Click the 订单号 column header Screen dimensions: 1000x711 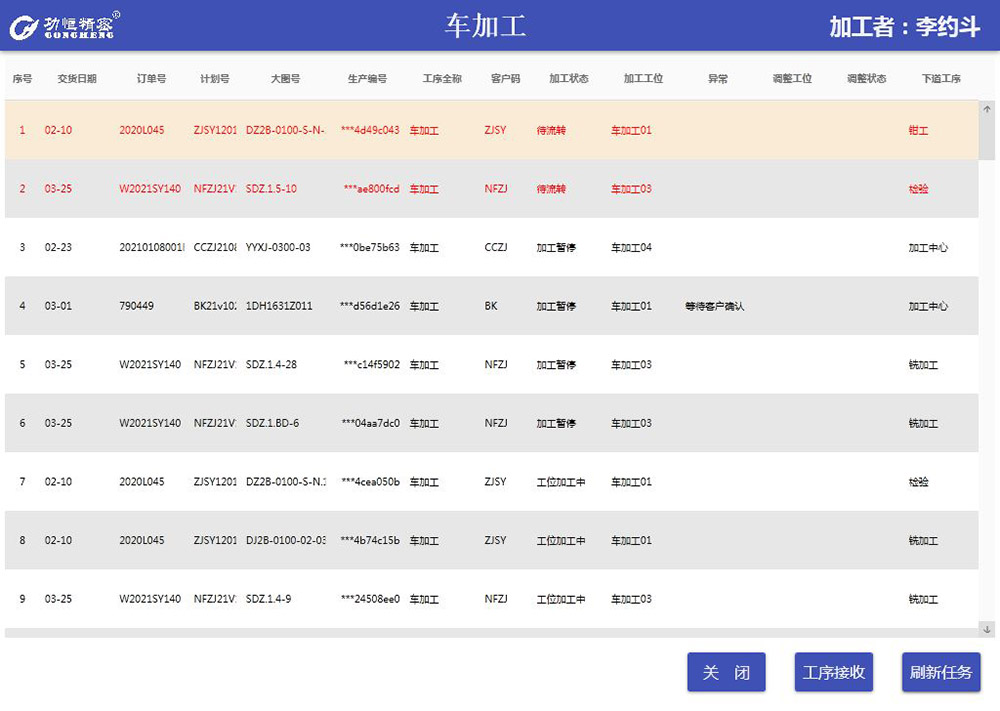pyautogui.click(x=151, y=78)
